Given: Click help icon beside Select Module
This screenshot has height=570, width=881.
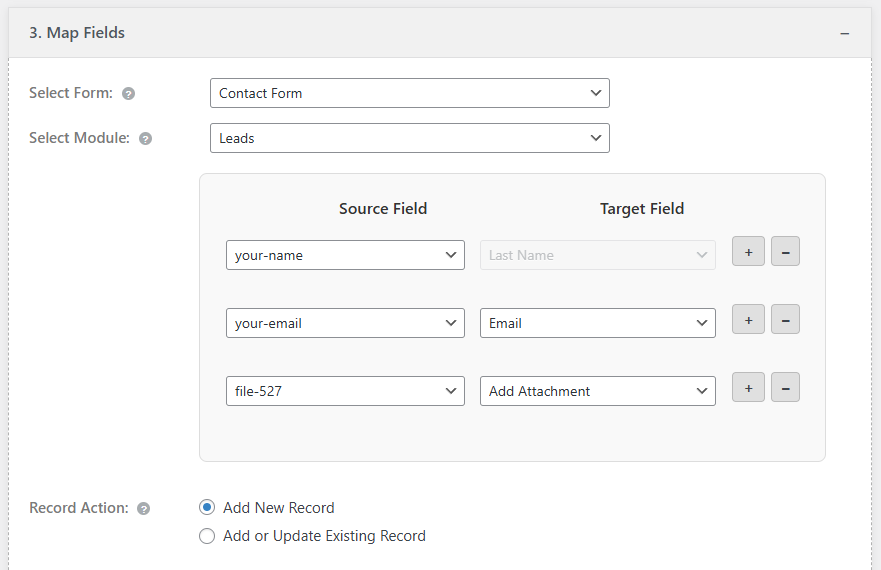Looking at the screenshot, I should click(145, 139).
